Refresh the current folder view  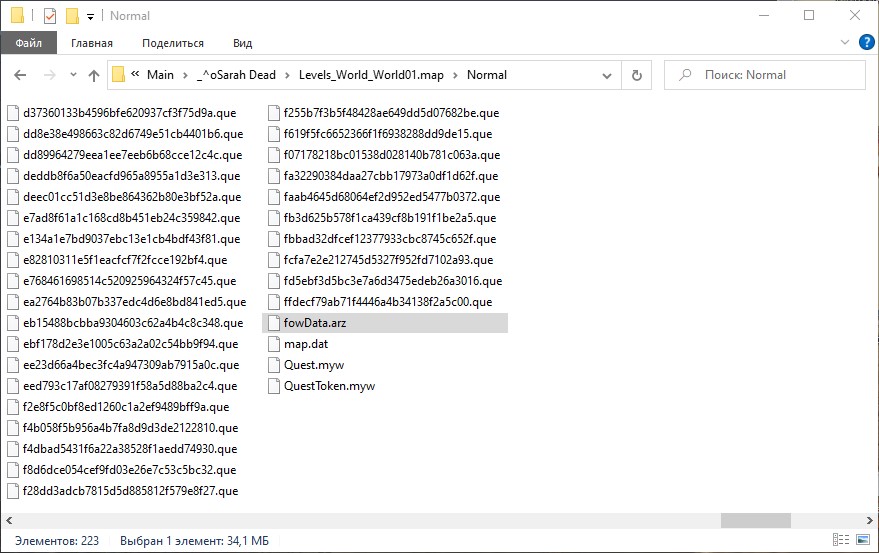tap(636, 75)
